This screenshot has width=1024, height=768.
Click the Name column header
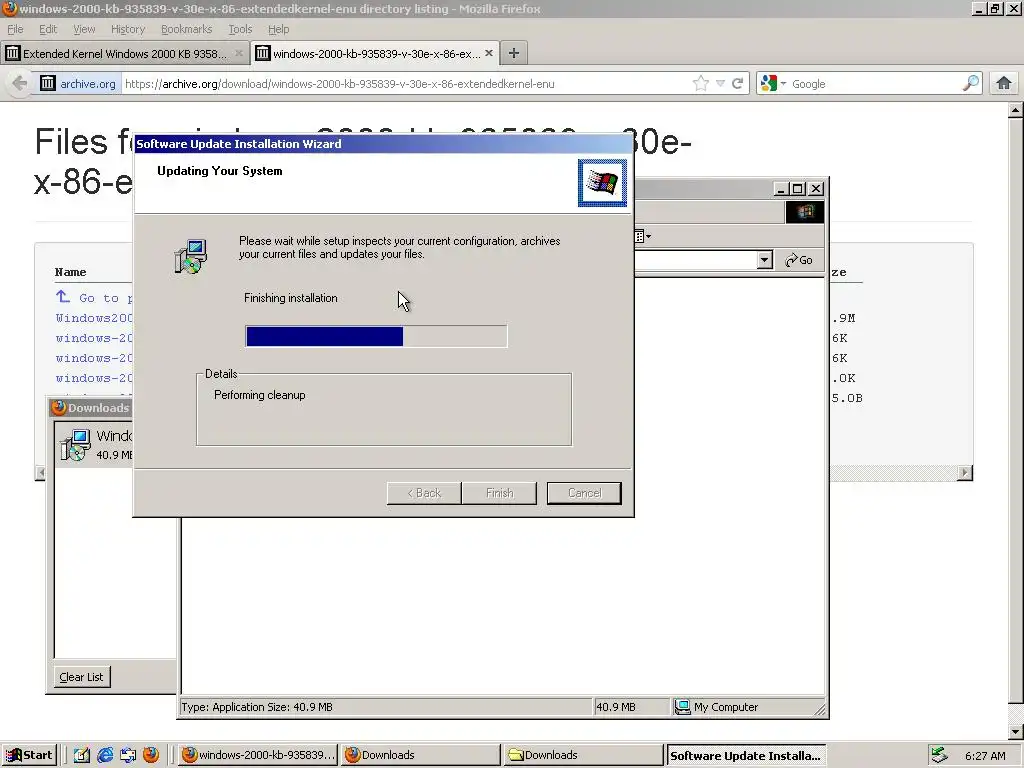71,272
